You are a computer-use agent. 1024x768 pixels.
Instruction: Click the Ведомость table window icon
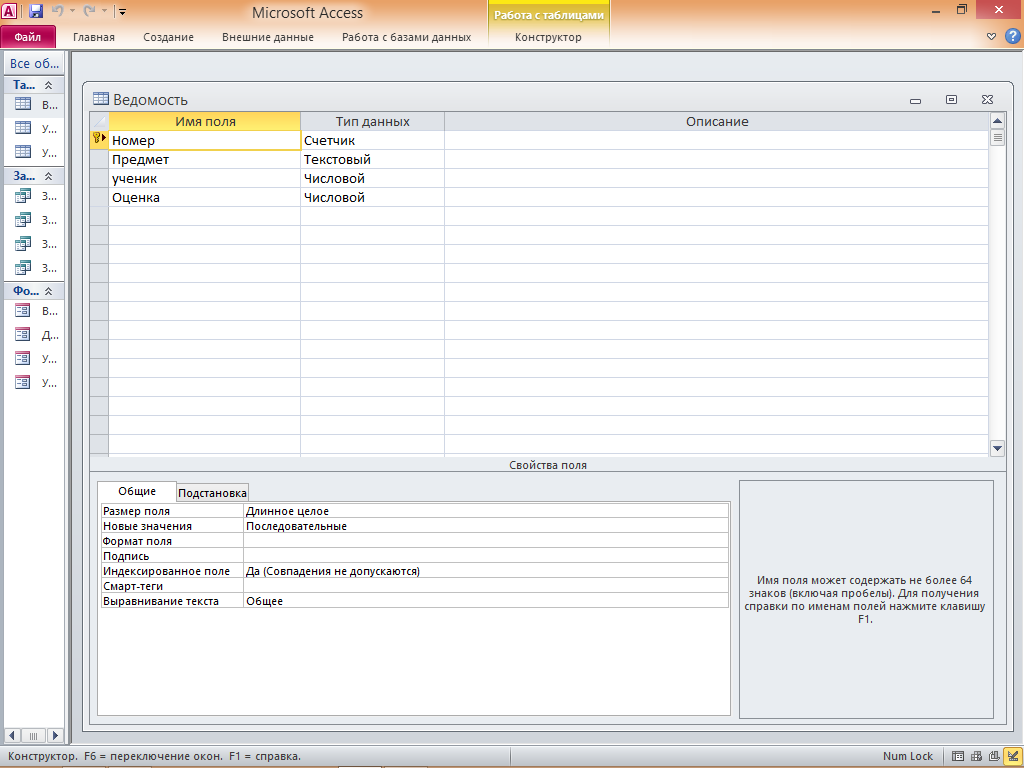point(101,99)
